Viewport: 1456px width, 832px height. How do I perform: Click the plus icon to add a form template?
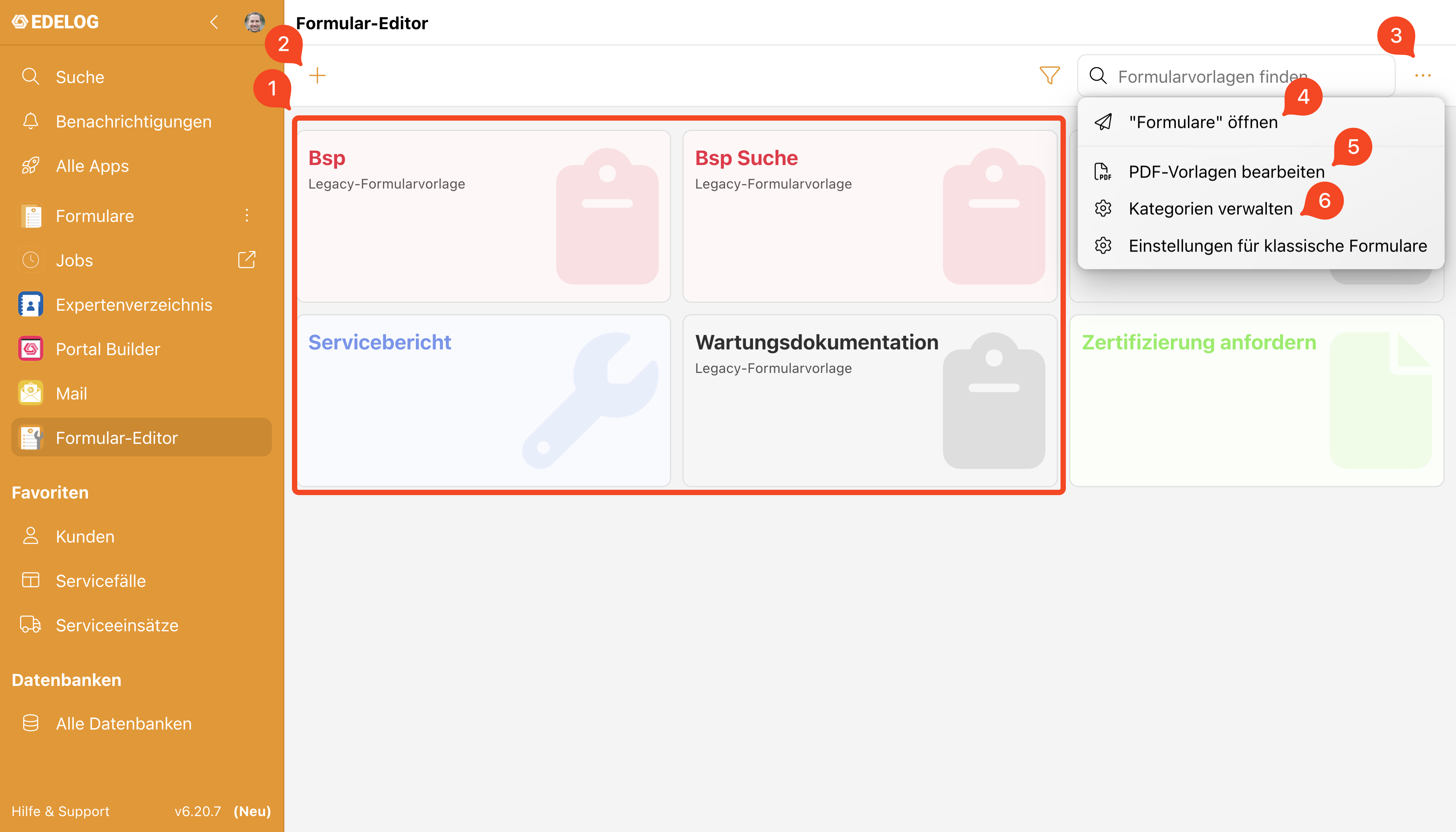[317, 75]
